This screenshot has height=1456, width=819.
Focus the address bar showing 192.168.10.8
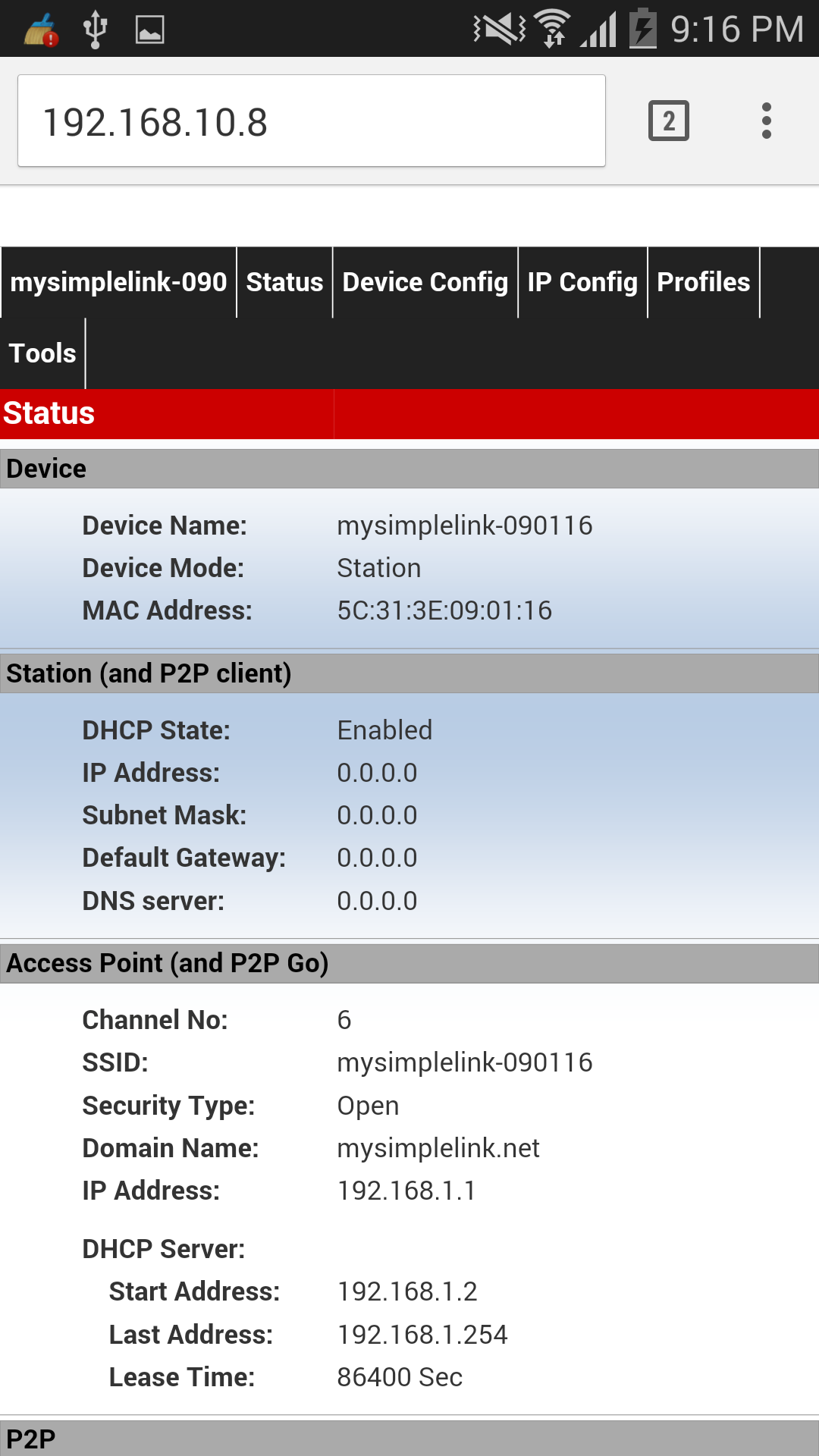tap(311, 121)
